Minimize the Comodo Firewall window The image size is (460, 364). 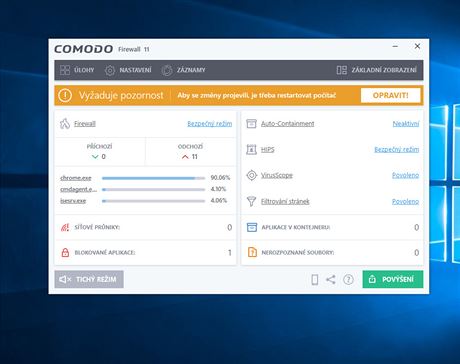395,46
